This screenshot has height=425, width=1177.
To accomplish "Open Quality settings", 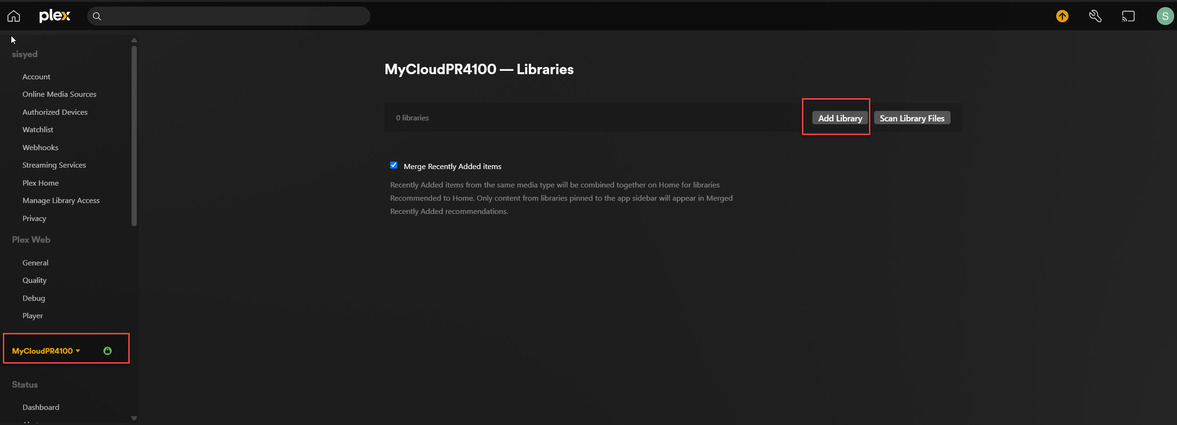I will pyautogui.click(x=35, y=280).
